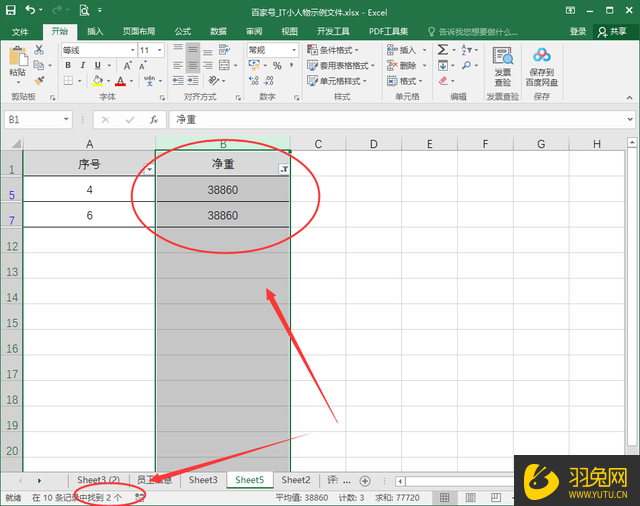Click the 登录 sign in button
The image size is (640, 506).
point(578,31)
